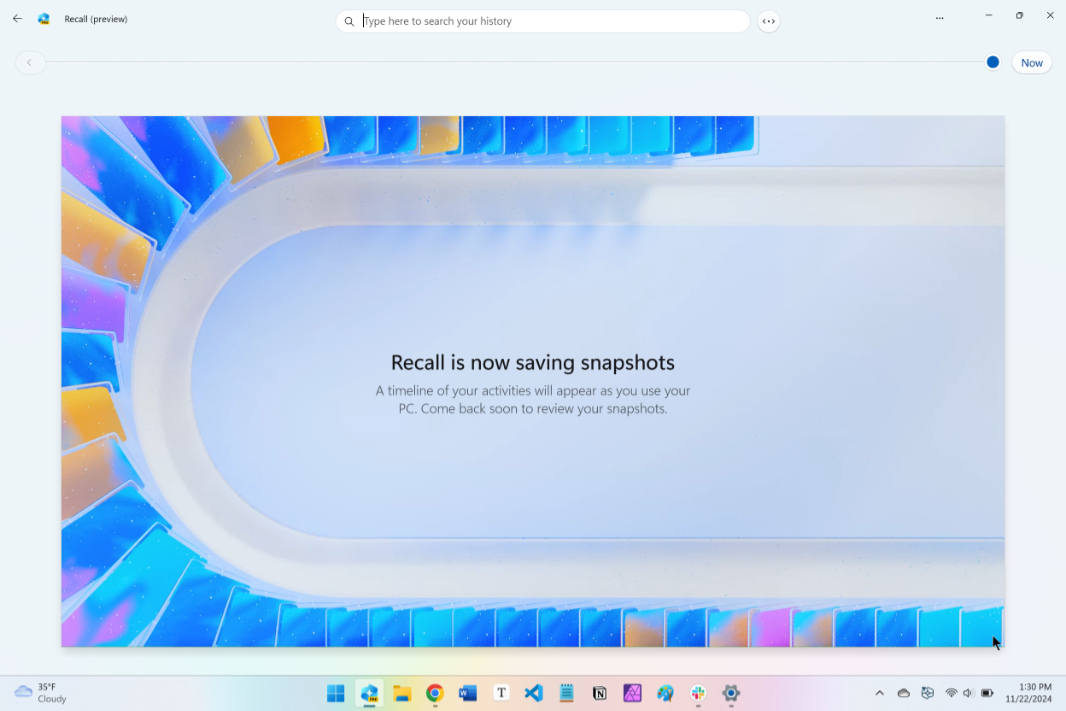1066x711 pixels.
Task: Click the left chevron on the timeline
Action: pos(30,62)
